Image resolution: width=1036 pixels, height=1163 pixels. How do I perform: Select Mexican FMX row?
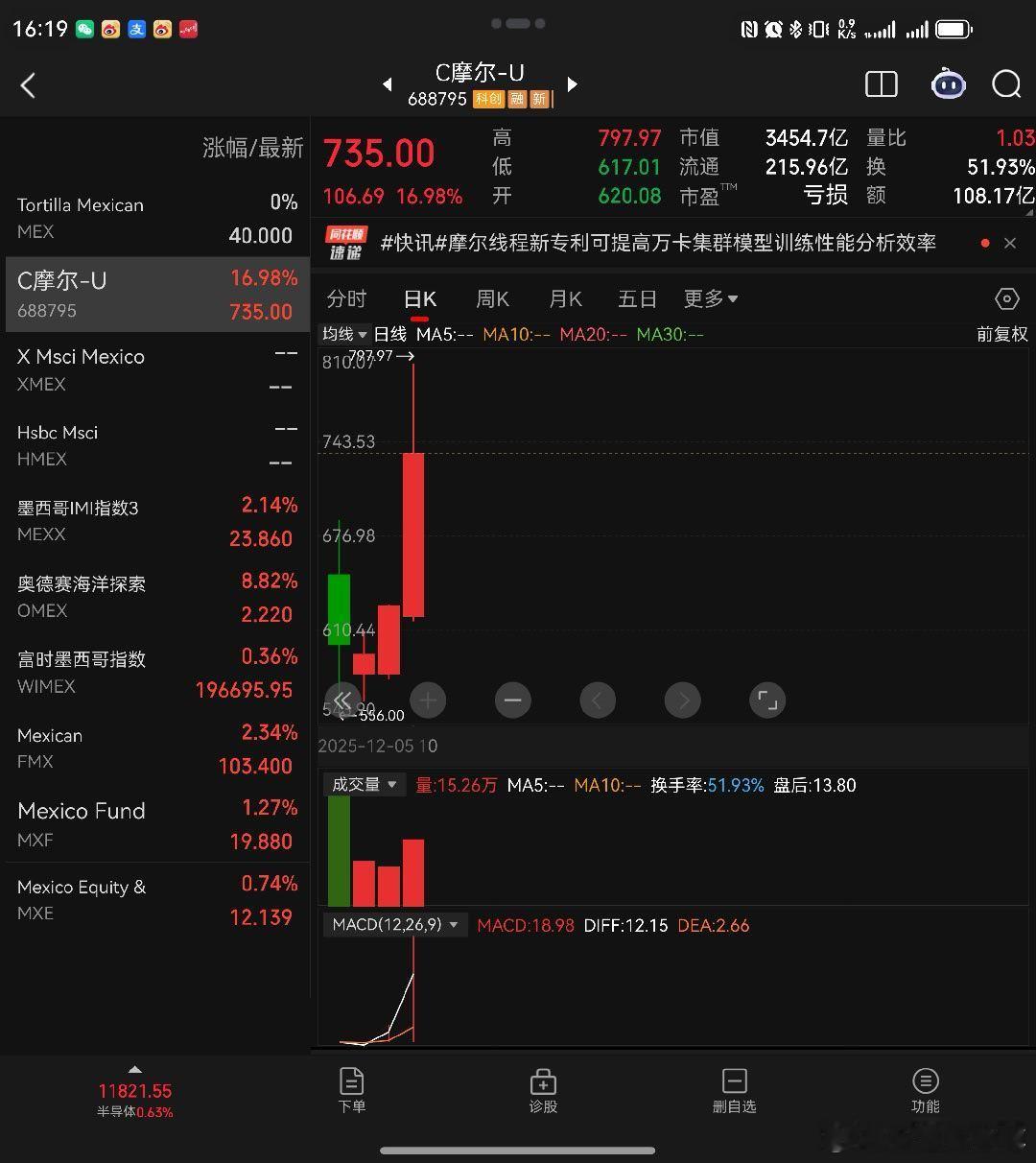tap(157, 748)
